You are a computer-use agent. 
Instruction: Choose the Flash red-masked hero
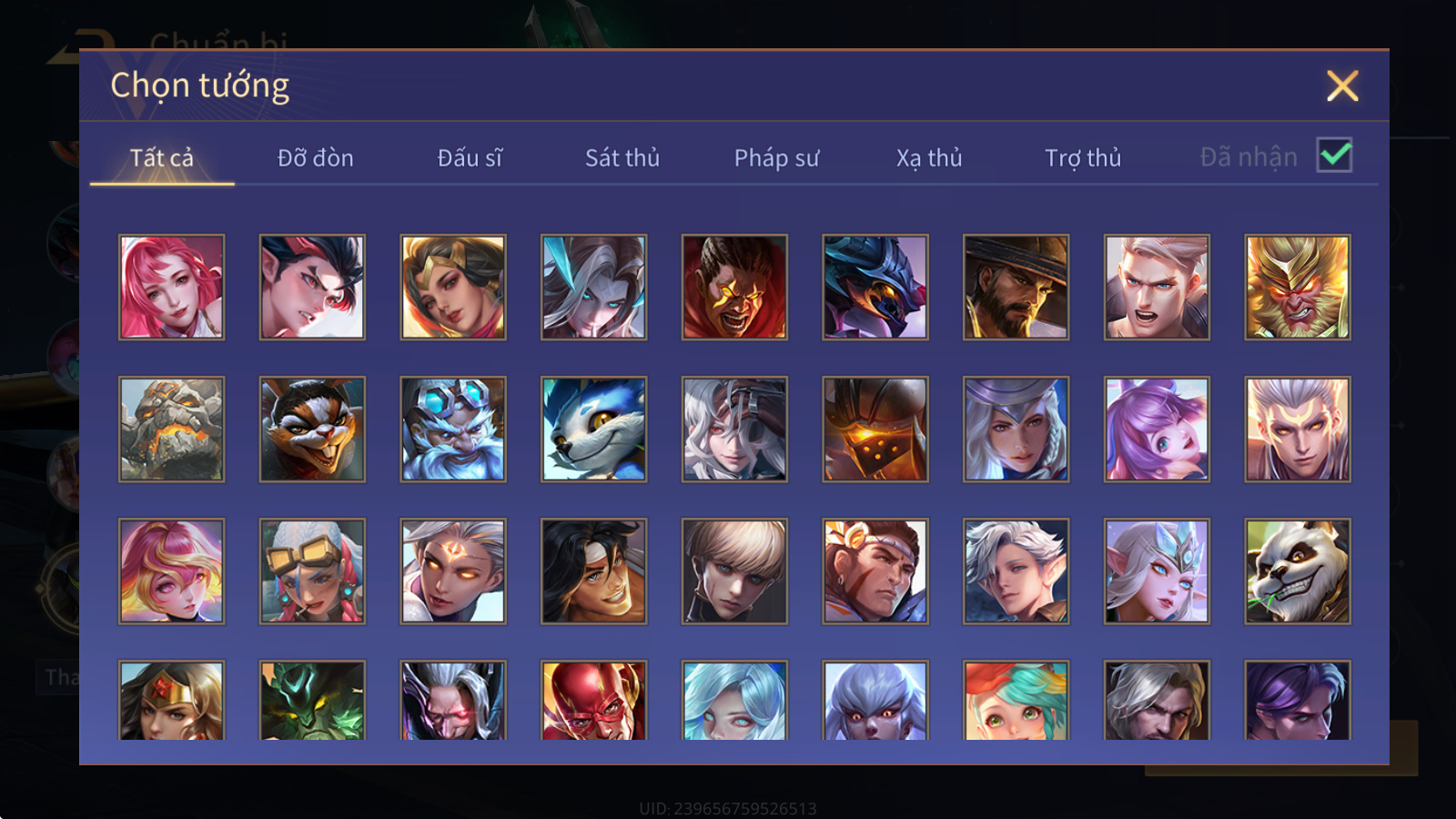tap(593, 700)
